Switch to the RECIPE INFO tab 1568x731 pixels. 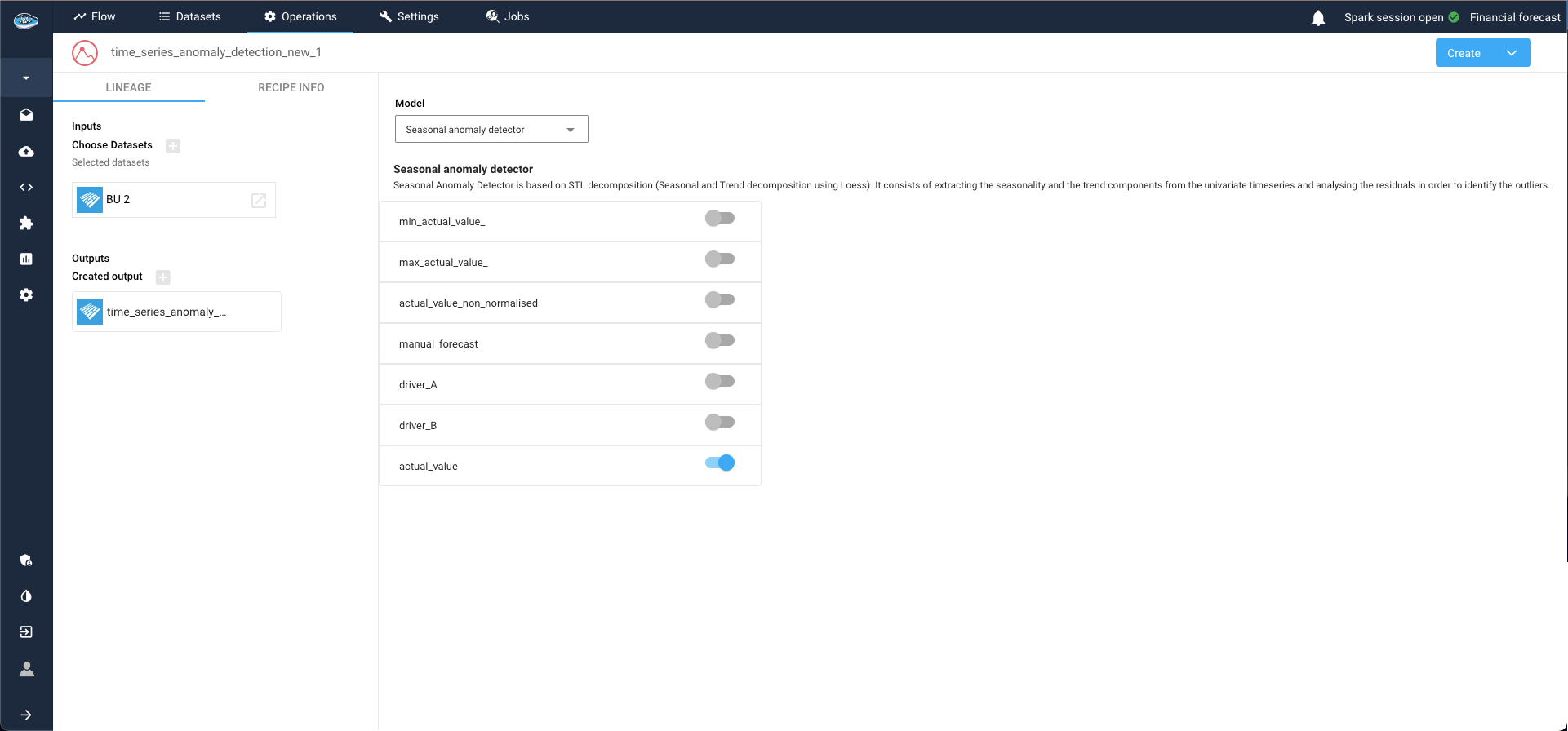coord(291,87)
